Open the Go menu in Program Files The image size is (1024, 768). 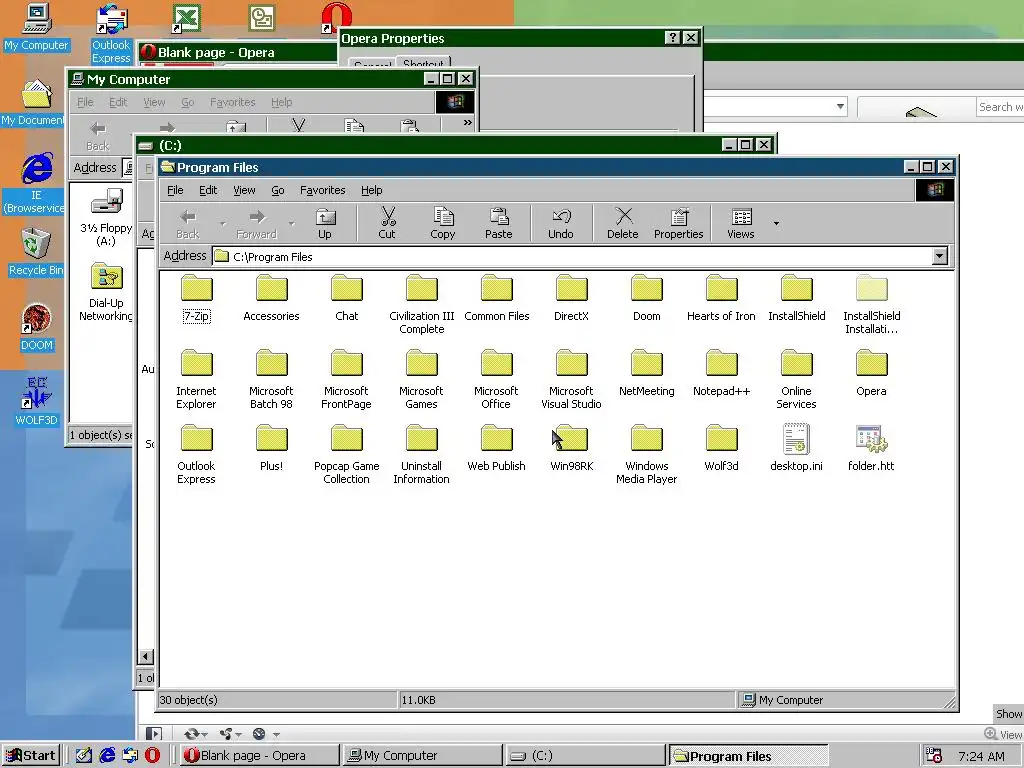point(278,190)
